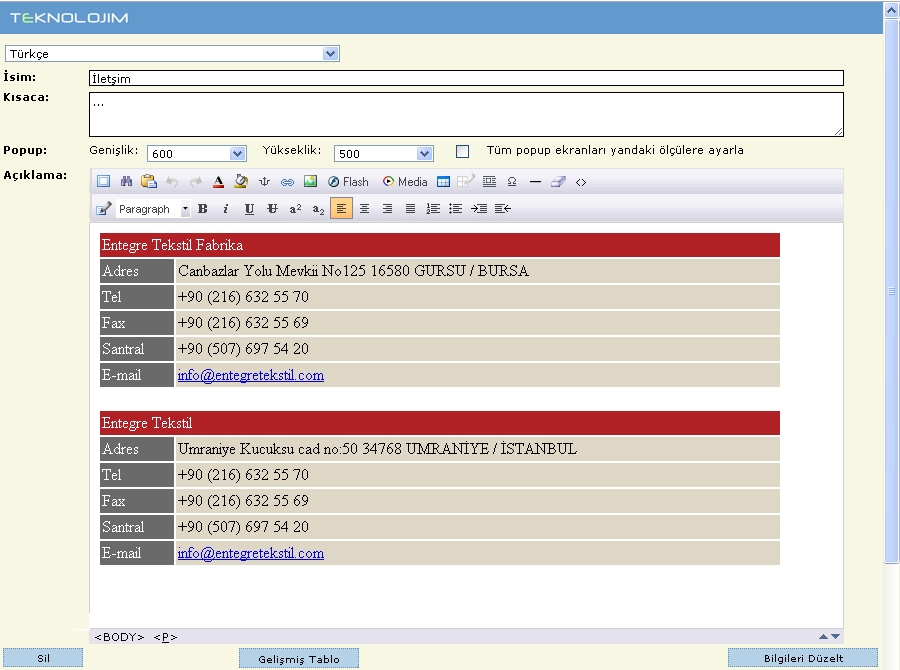Click the Bilgileri Düzelt button
Viewport: 900px width, 670px height.
803,659
